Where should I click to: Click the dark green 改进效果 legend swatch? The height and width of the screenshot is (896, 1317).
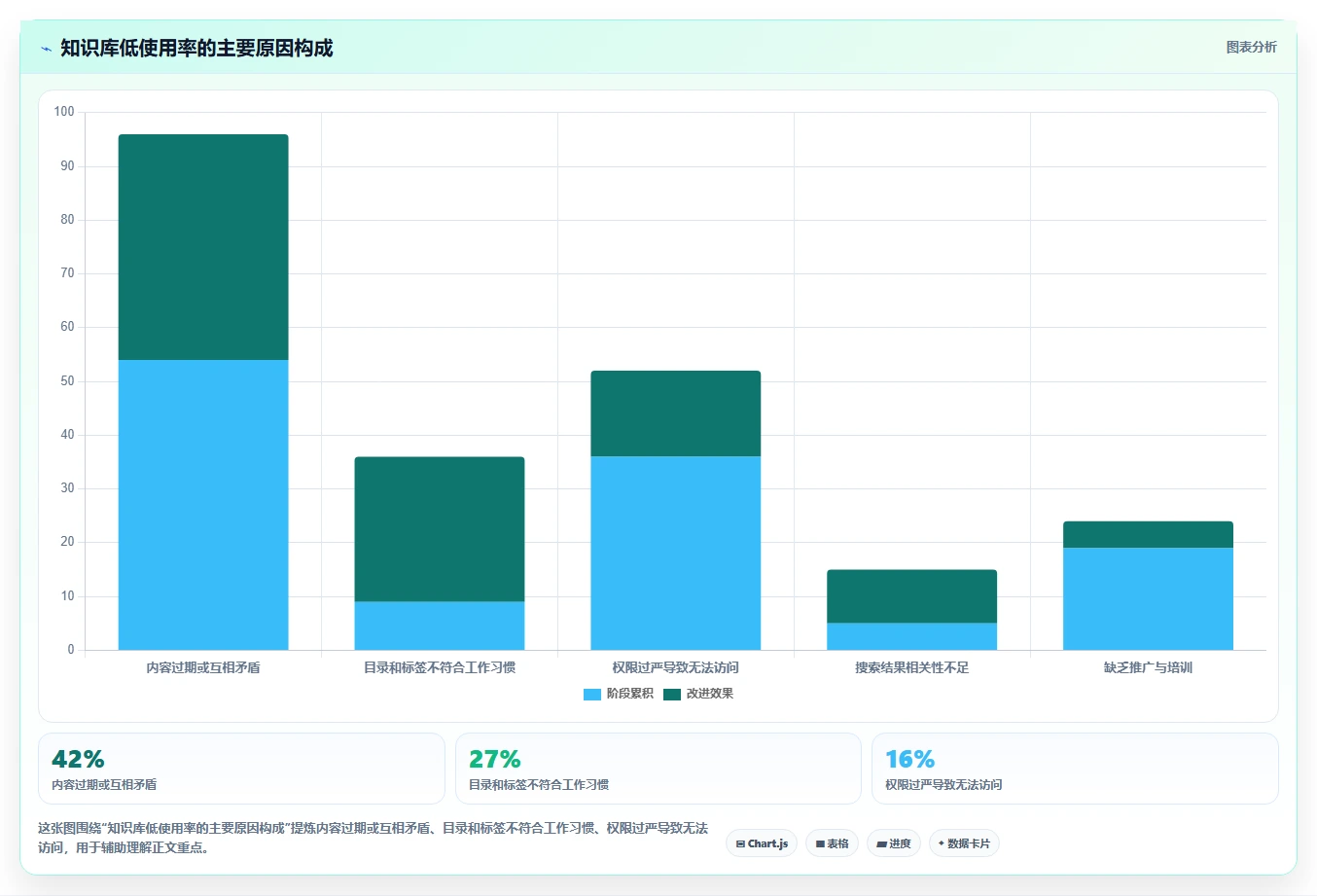click(672, 694)
